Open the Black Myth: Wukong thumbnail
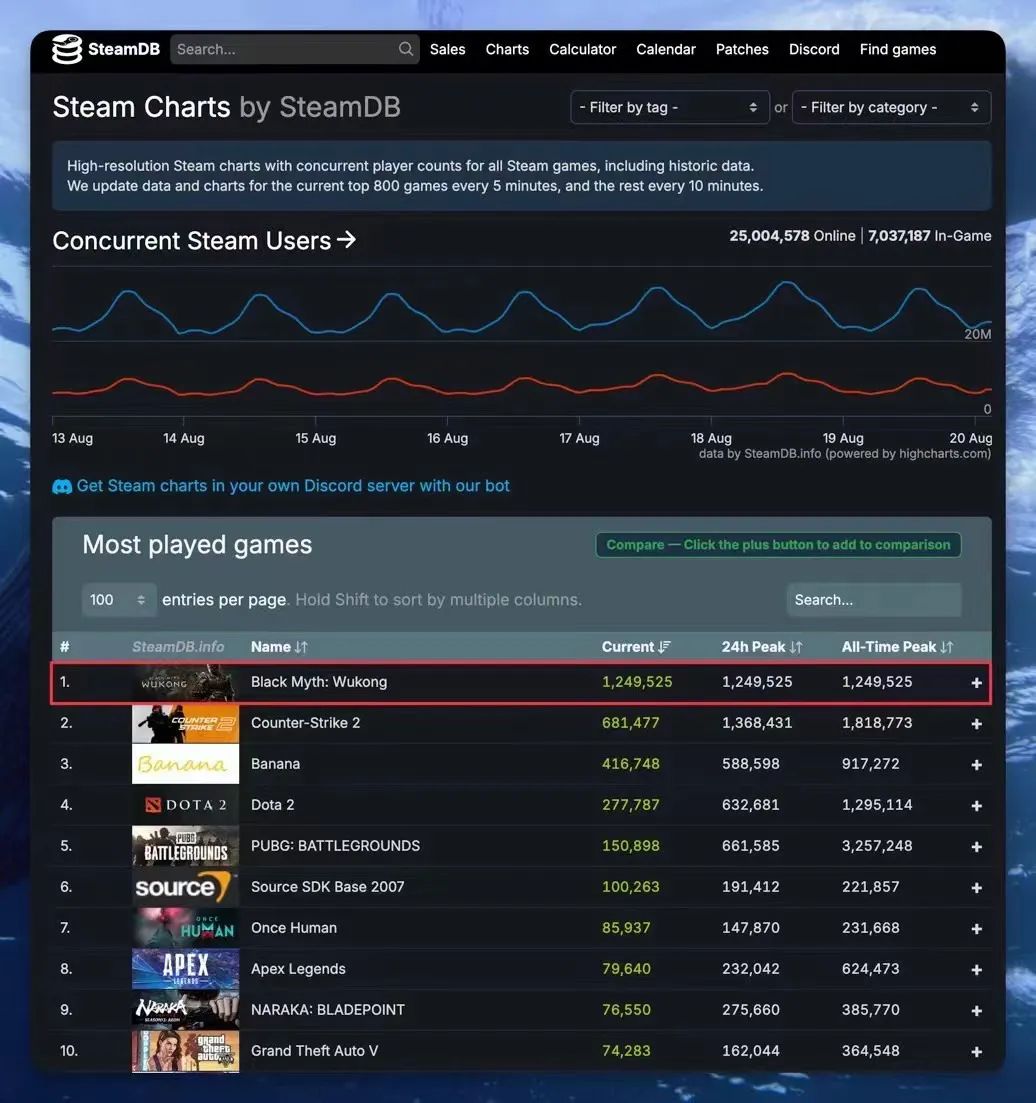 [x=185, y=682]
